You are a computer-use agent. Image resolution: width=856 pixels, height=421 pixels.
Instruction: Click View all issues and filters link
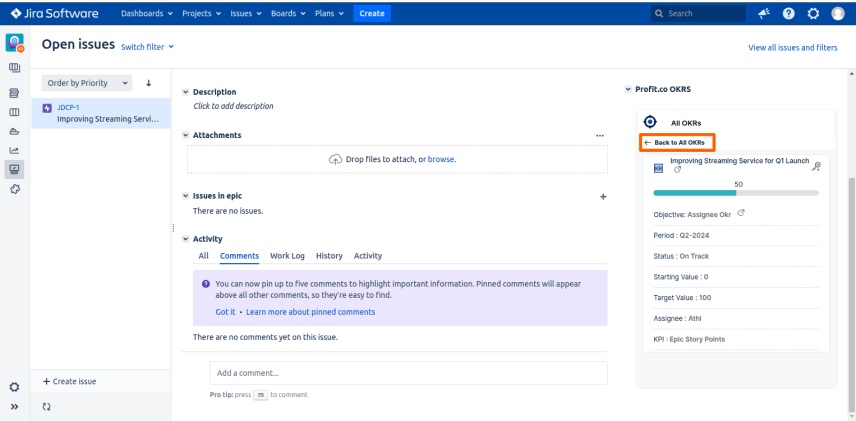pos(793,48)
